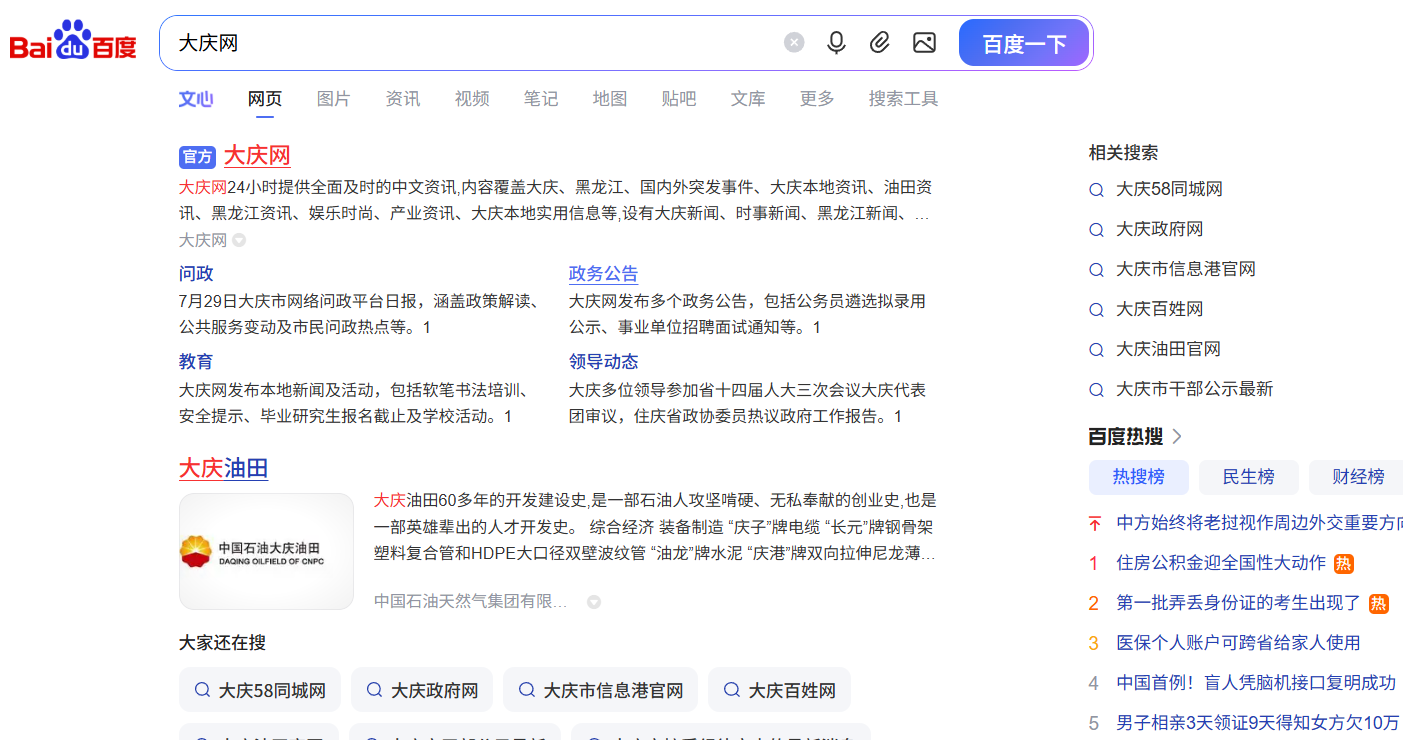Open the 笔记 tab

541,99
